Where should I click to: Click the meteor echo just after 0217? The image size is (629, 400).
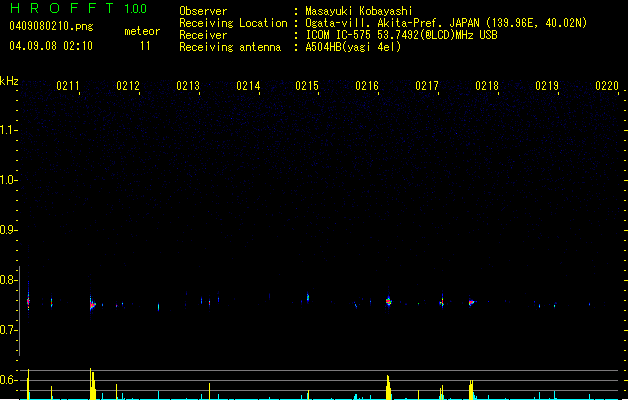click(442, 302)
